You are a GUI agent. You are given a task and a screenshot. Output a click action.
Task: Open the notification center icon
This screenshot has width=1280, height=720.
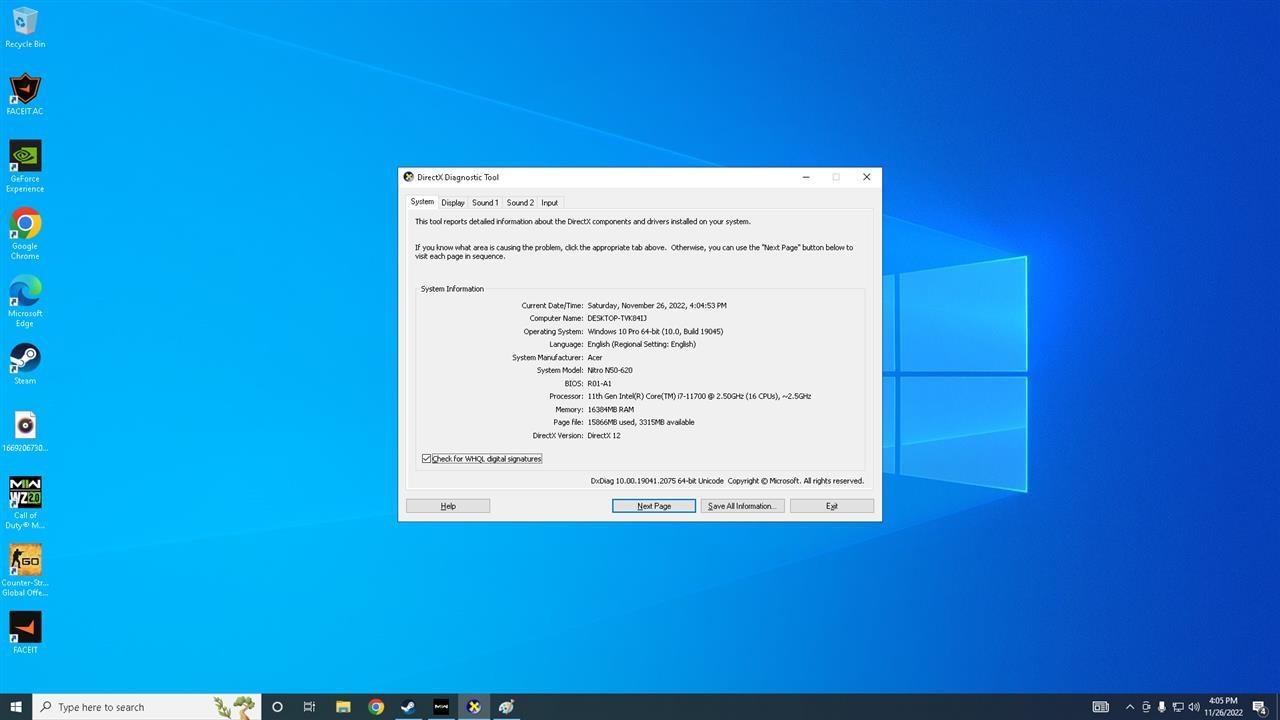tap(1260, 707)
